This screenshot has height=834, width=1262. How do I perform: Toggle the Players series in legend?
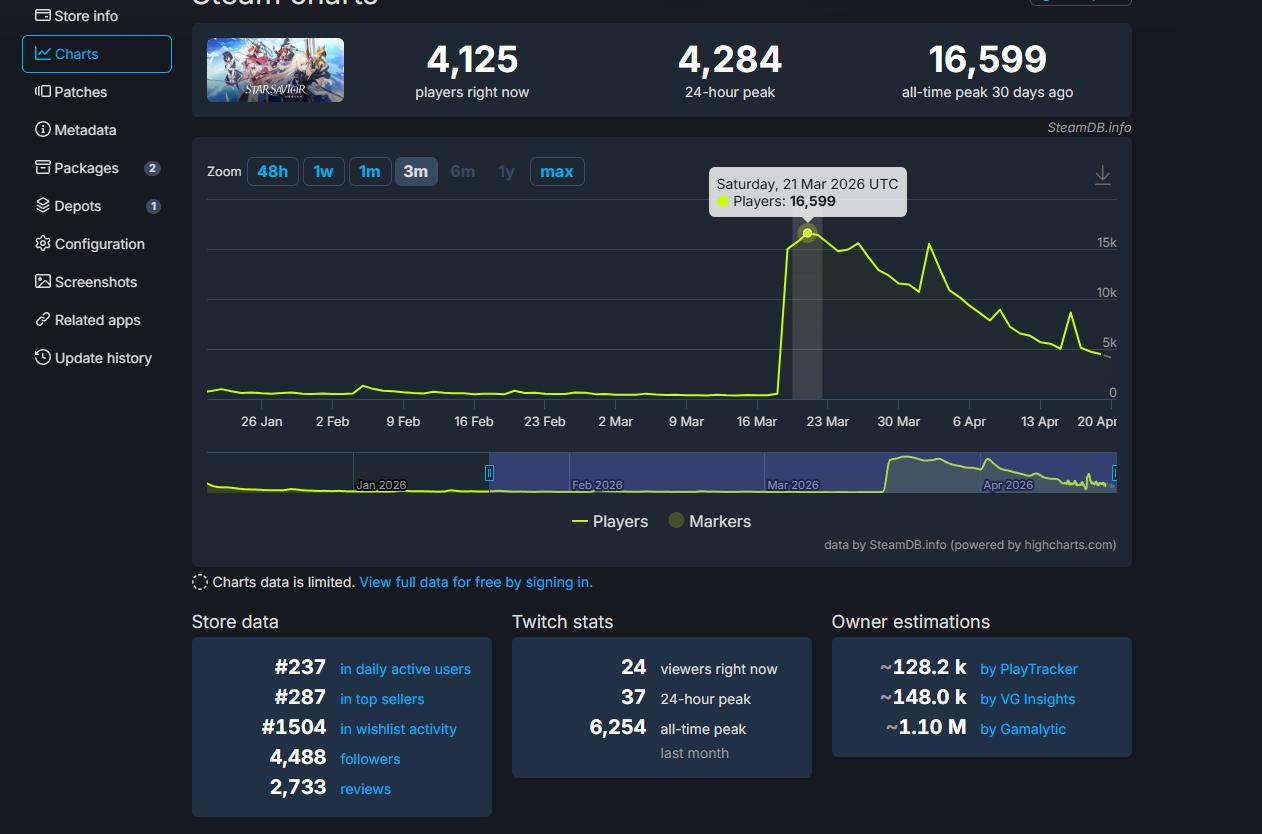pos(610,521)
